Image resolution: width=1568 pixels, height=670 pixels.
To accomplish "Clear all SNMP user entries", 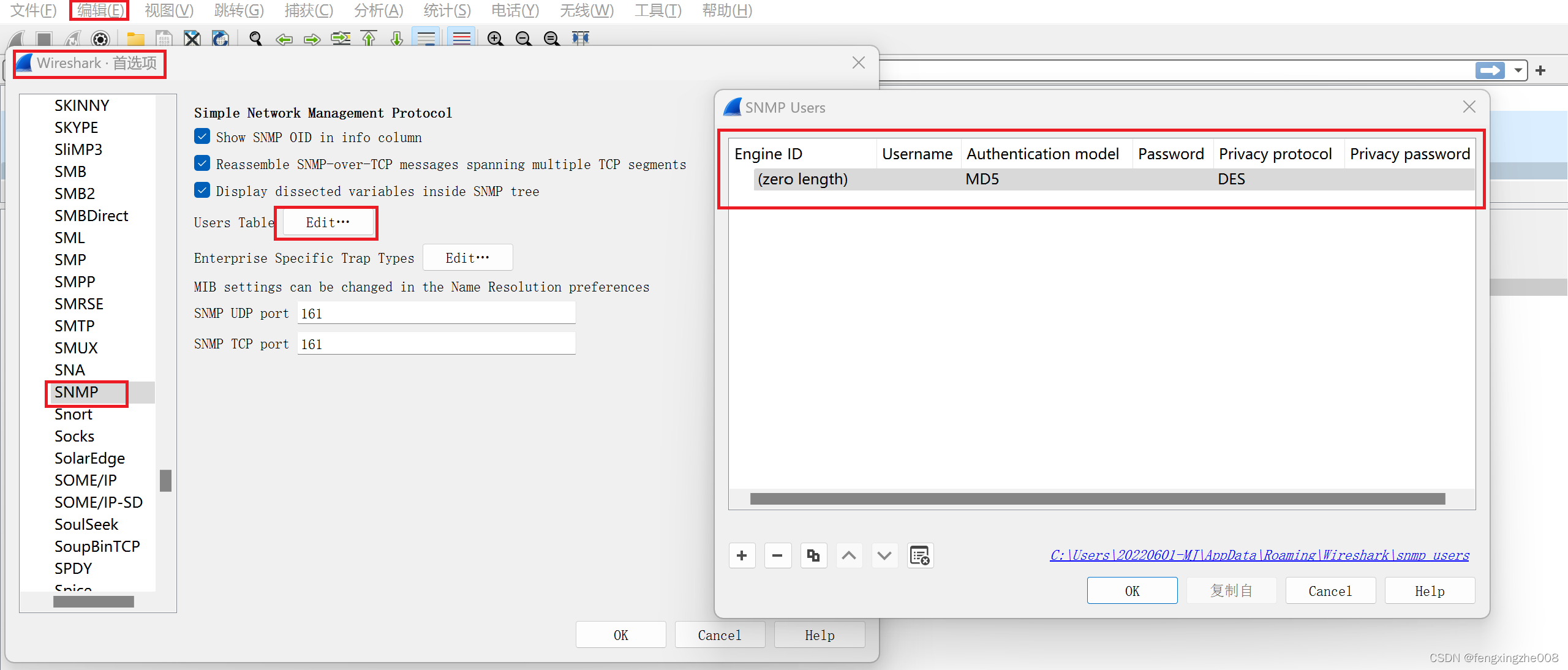I will coord(920,555).
